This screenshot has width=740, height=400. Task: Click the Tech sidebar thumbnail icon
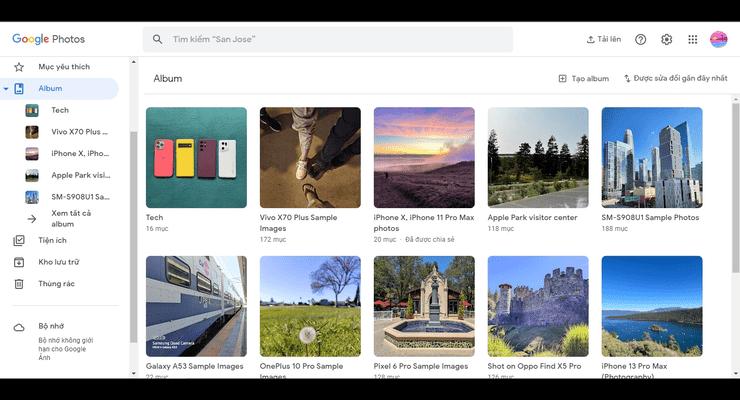click(32, 110)
